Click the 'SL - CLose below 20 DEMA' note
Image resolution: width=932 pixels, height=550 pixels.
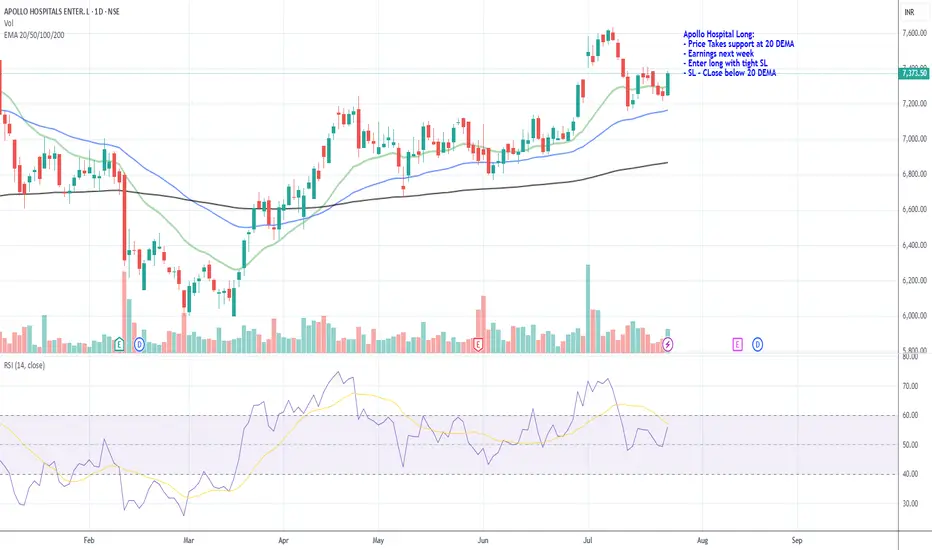(x=730, y=73)
